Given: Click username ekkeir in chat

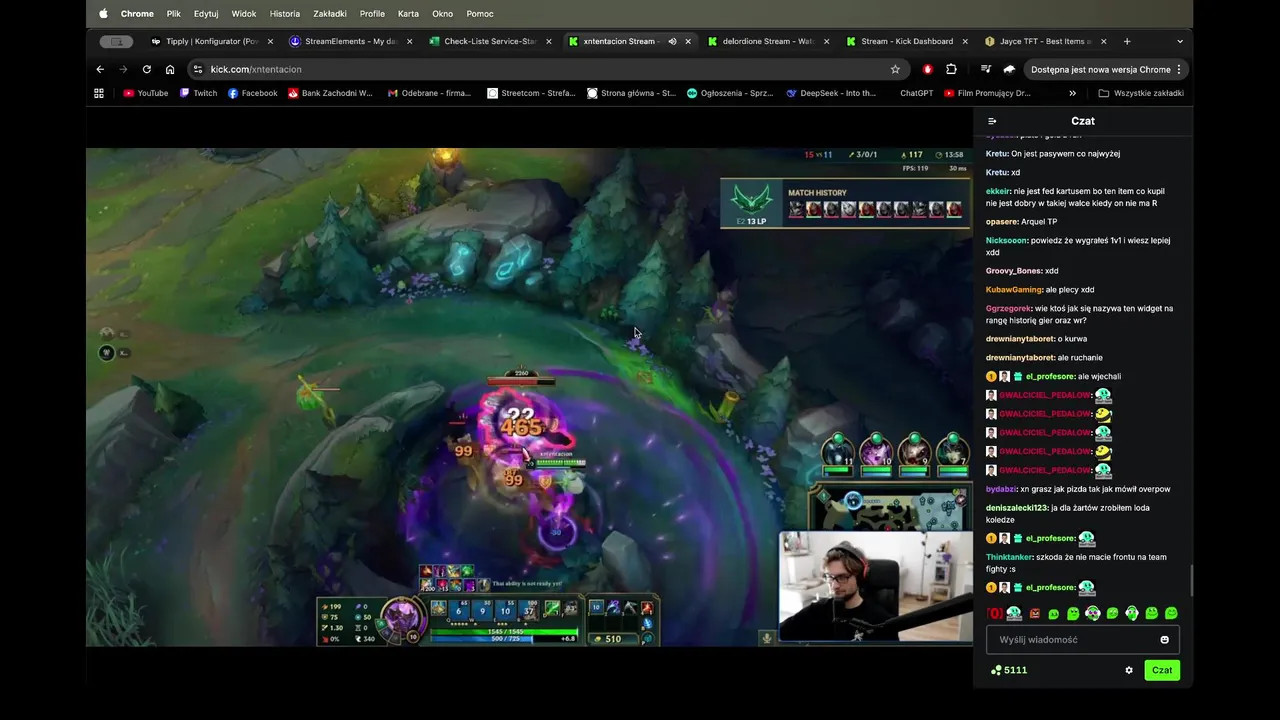Looking at the screenshot, I should click(998, 191).
